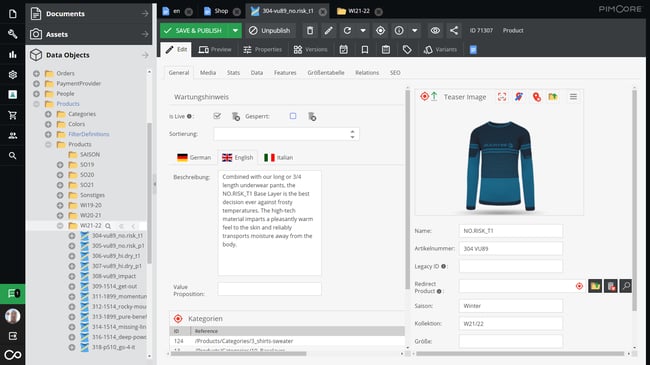Open the Save & Publish dropdown arrow

tap(235, 31)
